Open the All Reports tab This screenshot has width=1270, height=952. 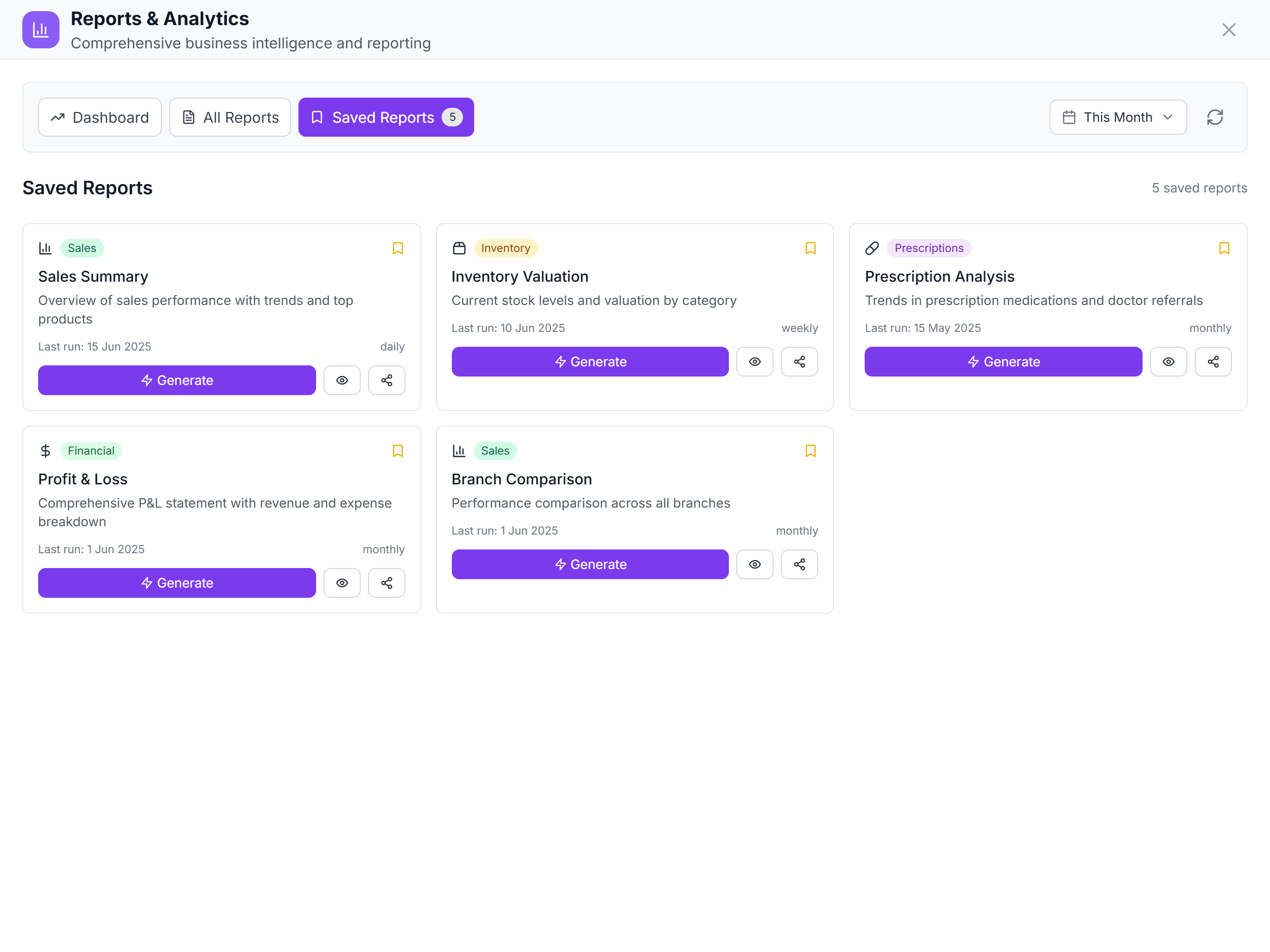tap(230, 117)
